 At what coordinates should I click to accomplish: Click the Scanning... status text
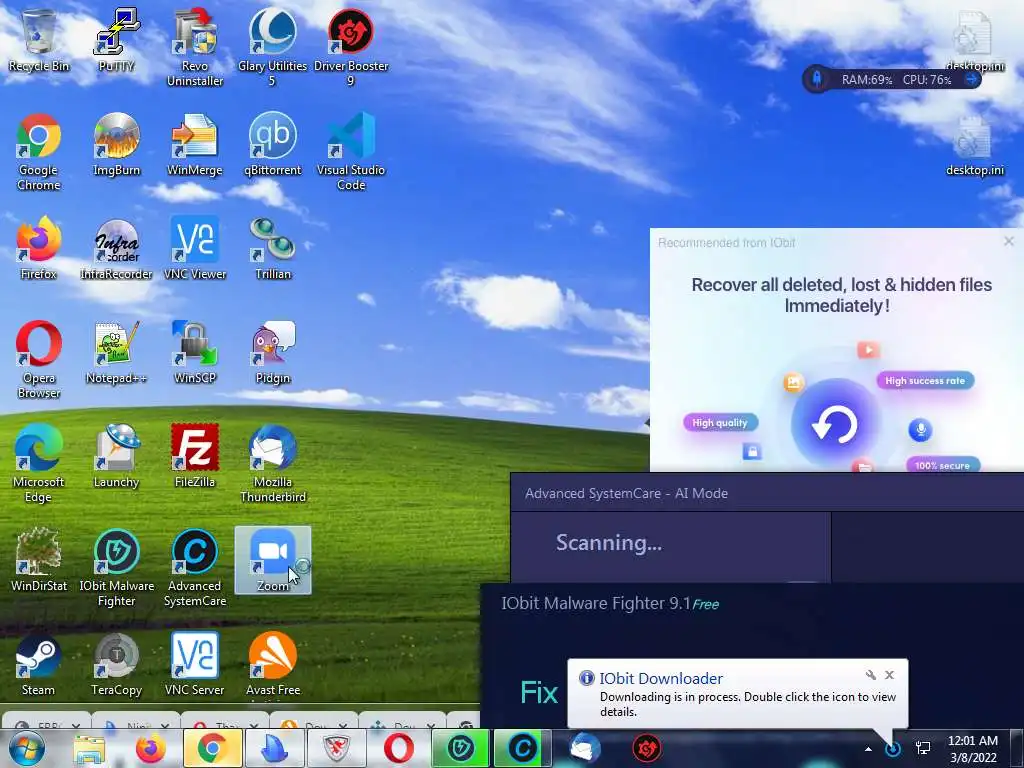pyautogui.click(x=609, y=543)
